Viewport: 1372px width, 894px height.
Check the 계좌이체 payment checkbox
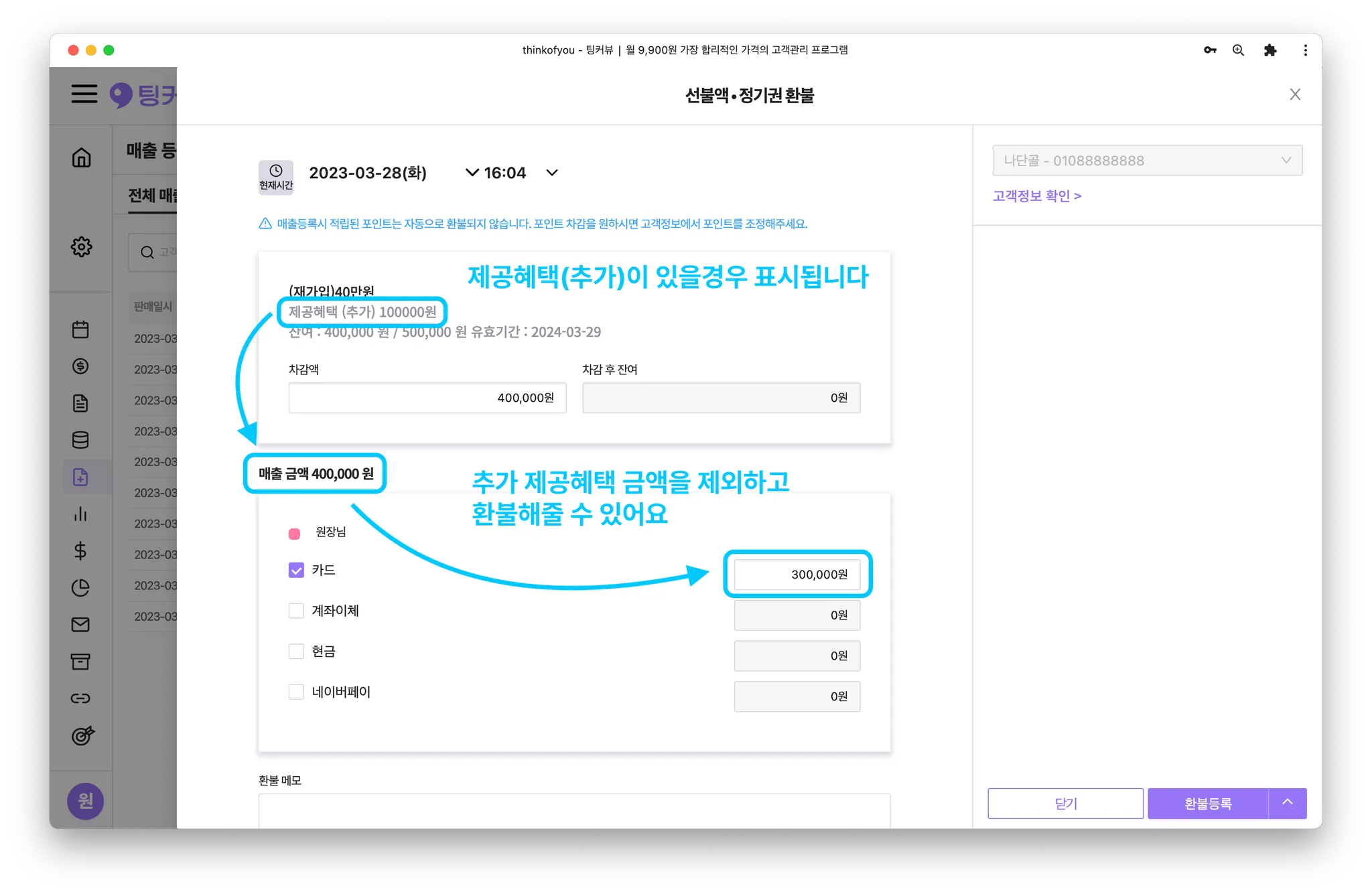click(296, 611)
